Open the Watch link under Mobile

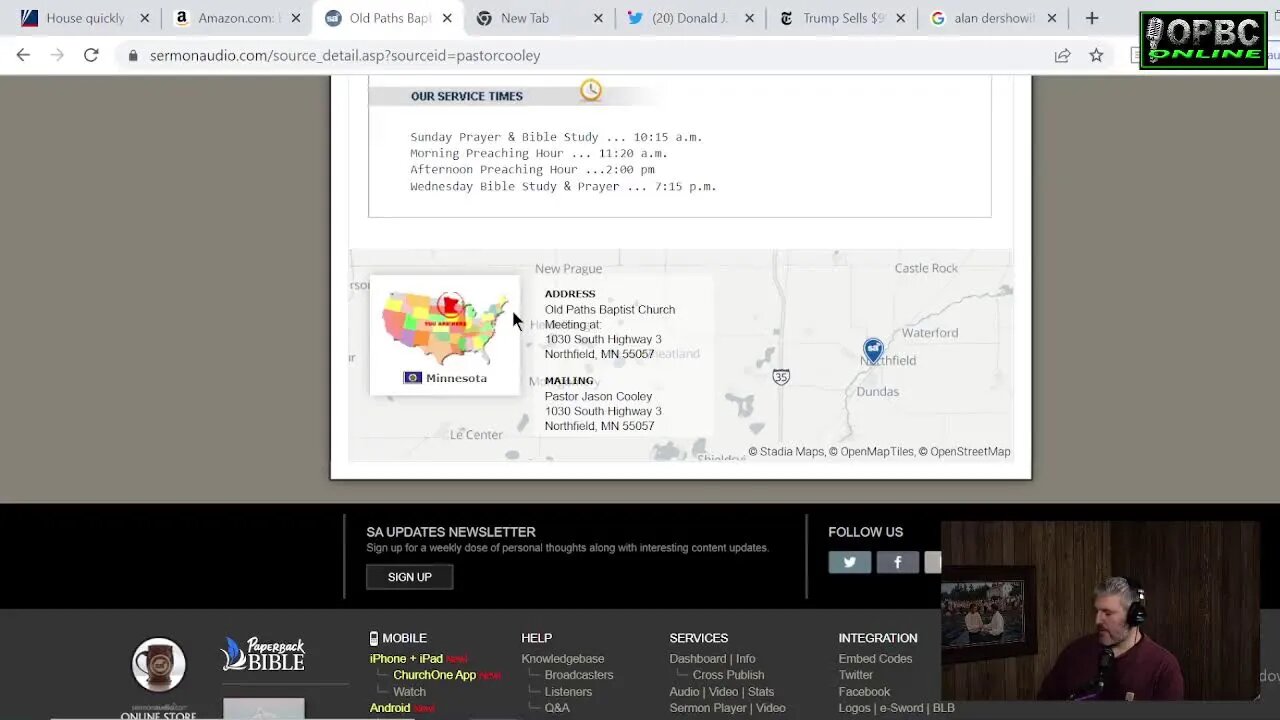[409, 692]
